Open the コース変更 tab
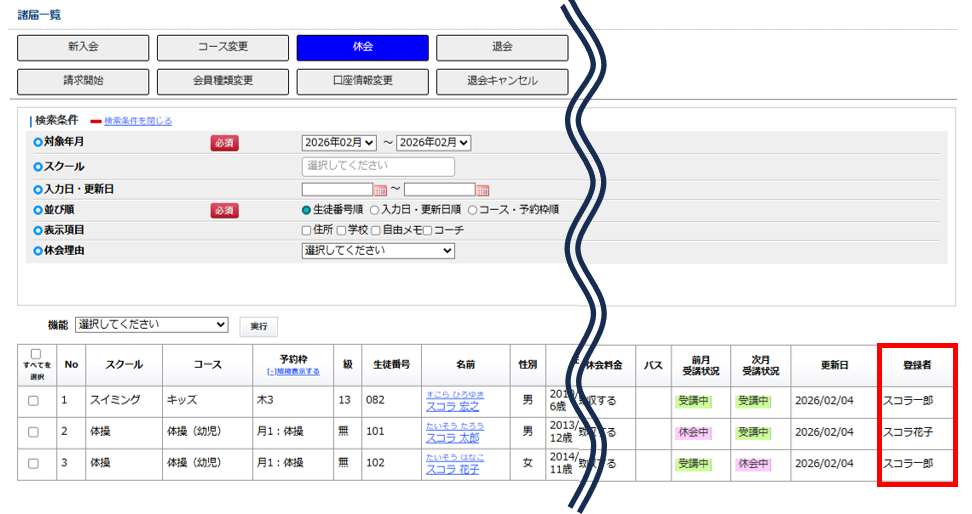Screen dimensions: 972x514 [222, 47]
